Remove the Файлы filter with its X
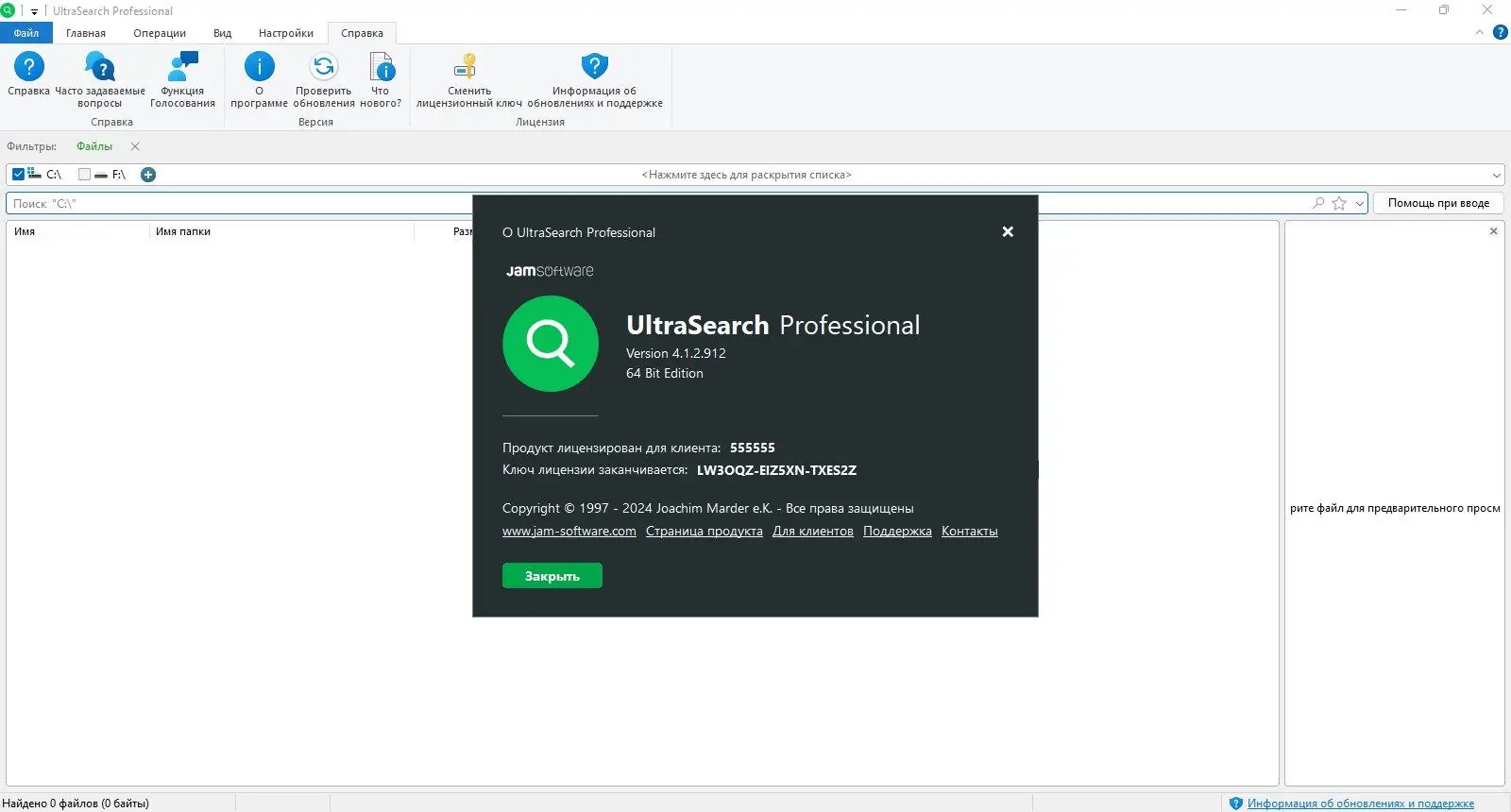 click(135, 146)
